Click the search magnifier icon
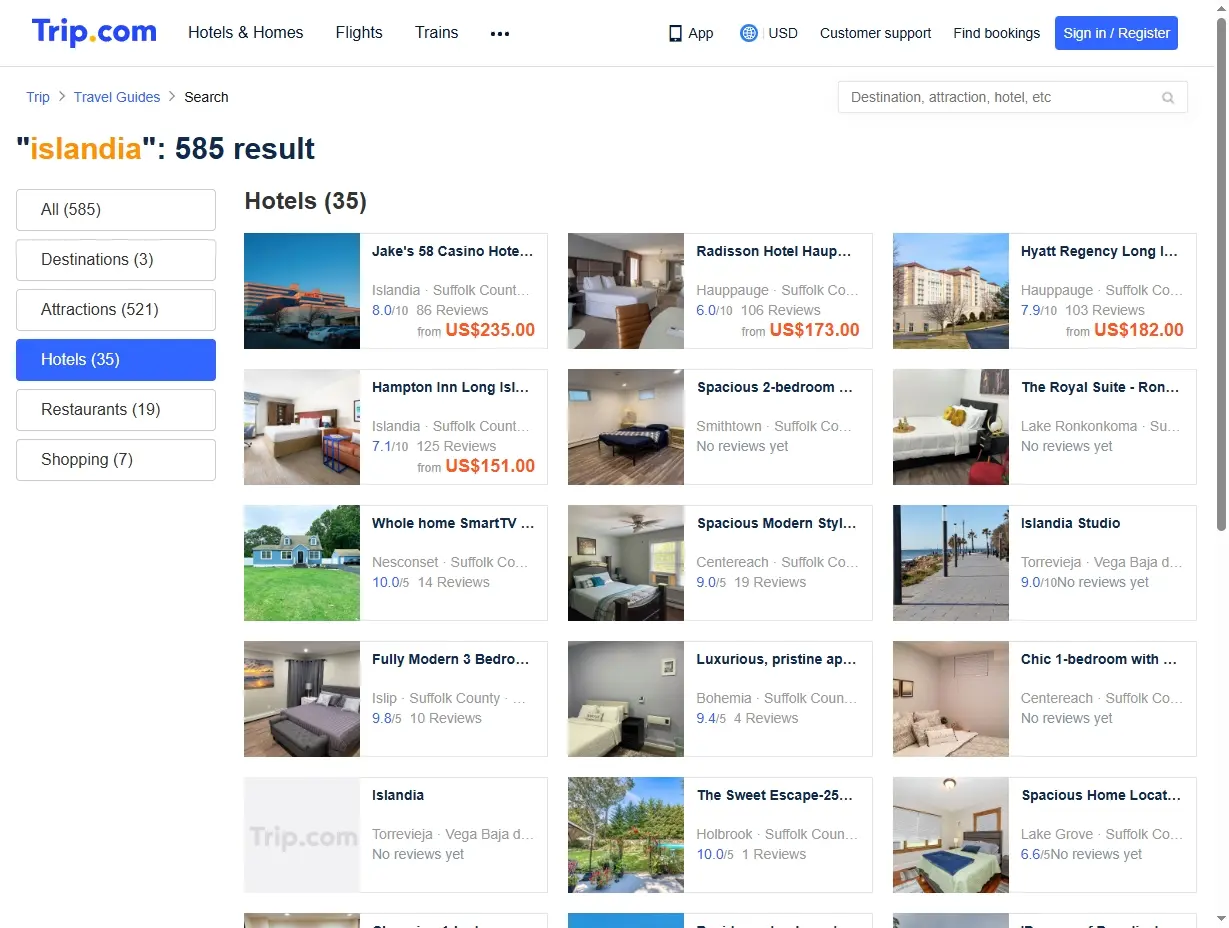The width and height of the screenshot is (1229, 928). click(x=1168, y=98)
